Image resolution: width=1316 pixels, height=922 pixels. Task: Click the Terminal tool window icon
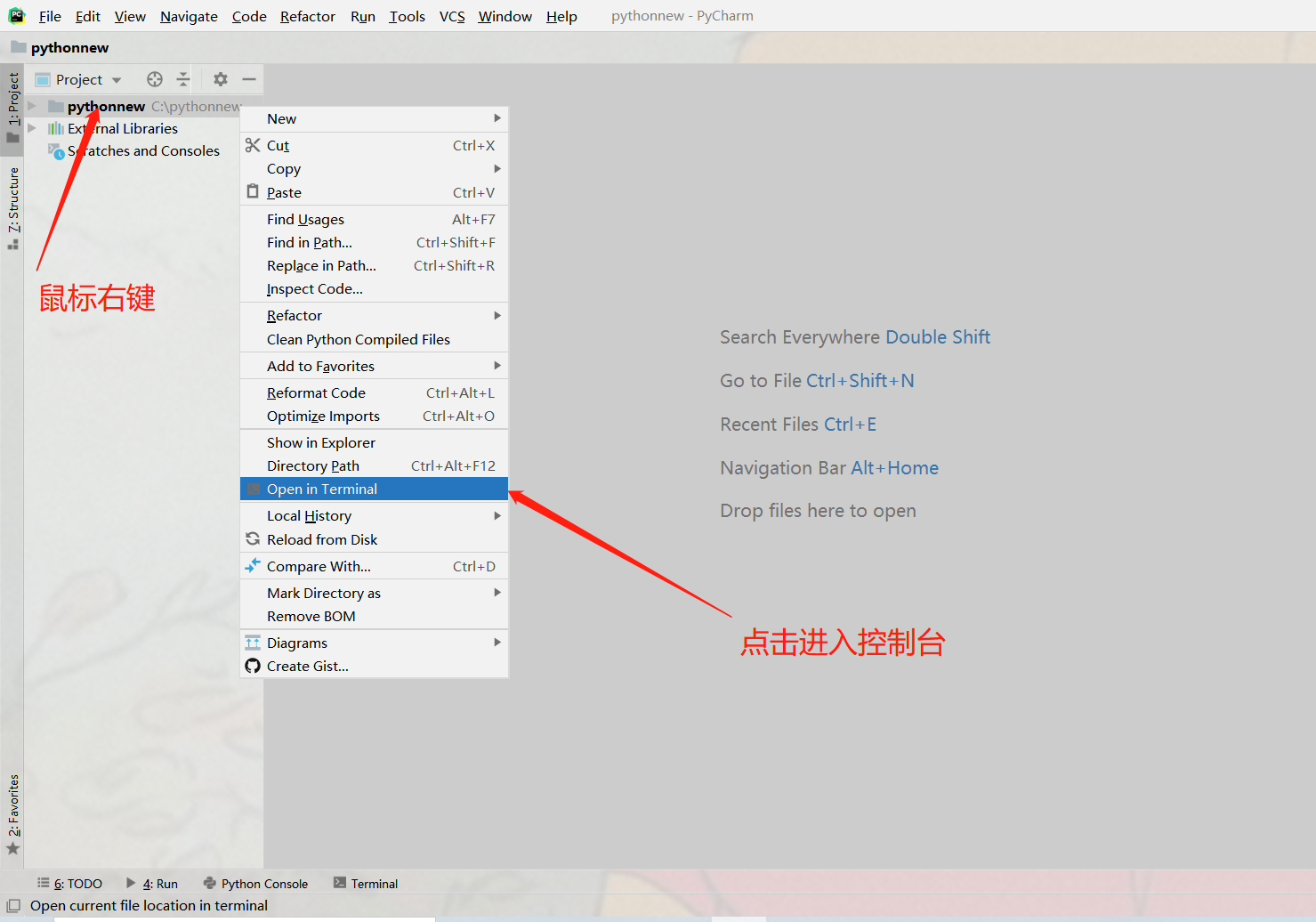click(x=340, y=883)
